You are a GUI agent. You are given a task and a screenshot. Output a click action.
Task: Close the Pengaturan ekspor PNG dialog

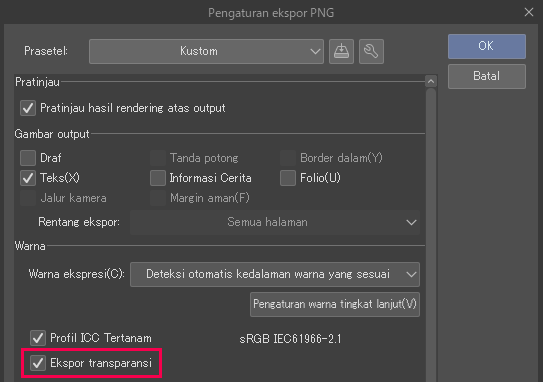pos(529,12)
